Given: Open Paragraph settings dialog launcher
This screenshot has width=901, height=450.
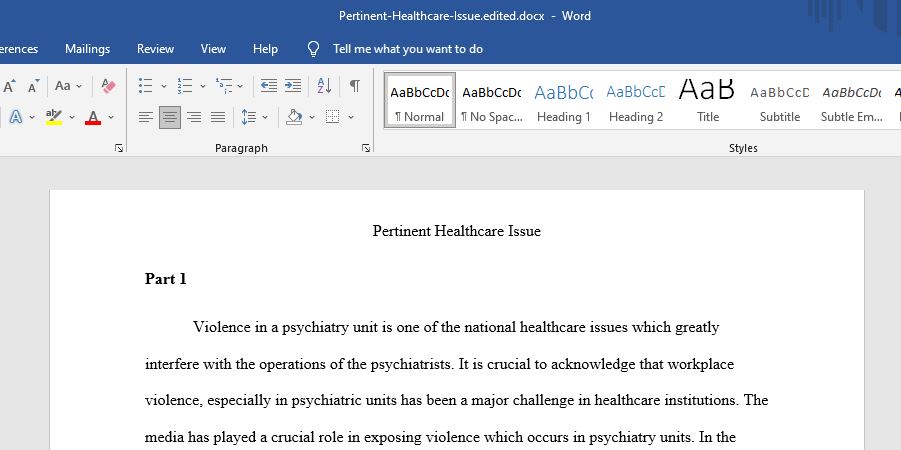Looking at the screenshot, I should coord(366,148).
